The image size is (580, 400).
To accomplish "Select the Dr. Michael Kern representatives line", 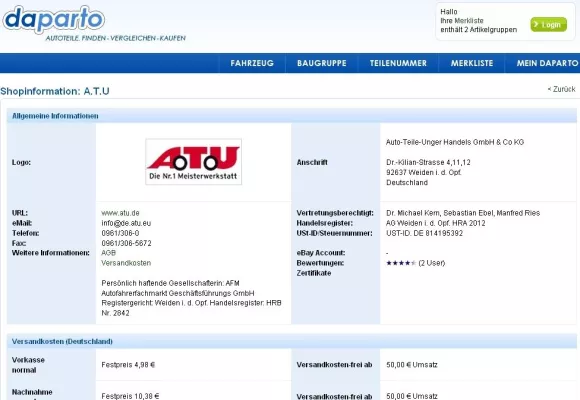I will 463,213.
